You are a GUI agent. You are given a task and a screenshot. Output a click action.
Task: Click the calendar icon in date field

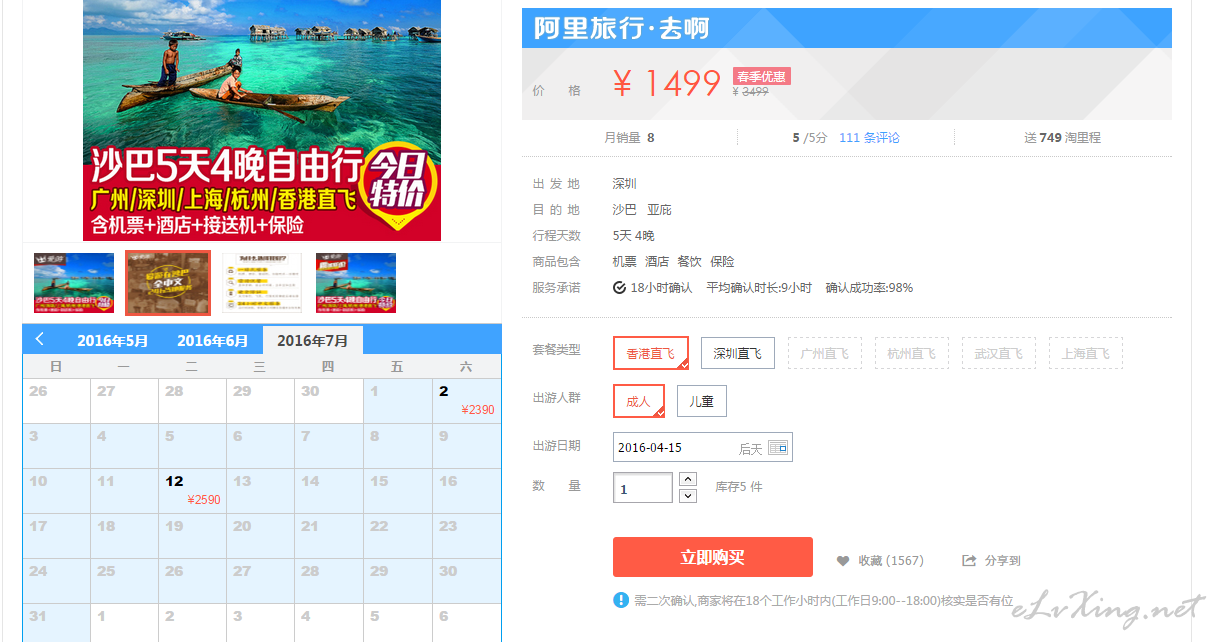click(x=778, y=448)
